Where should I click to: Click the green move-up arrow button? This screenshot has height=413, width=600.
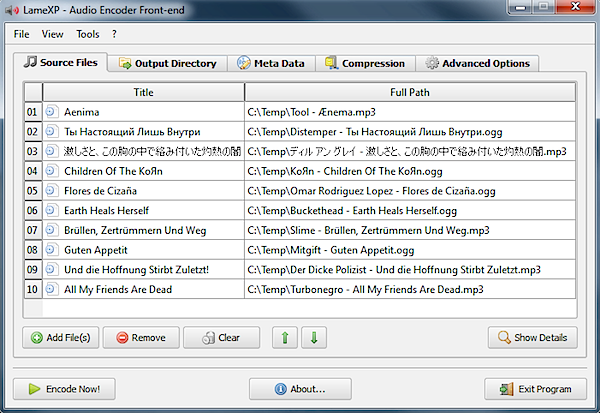coord(284,337)
